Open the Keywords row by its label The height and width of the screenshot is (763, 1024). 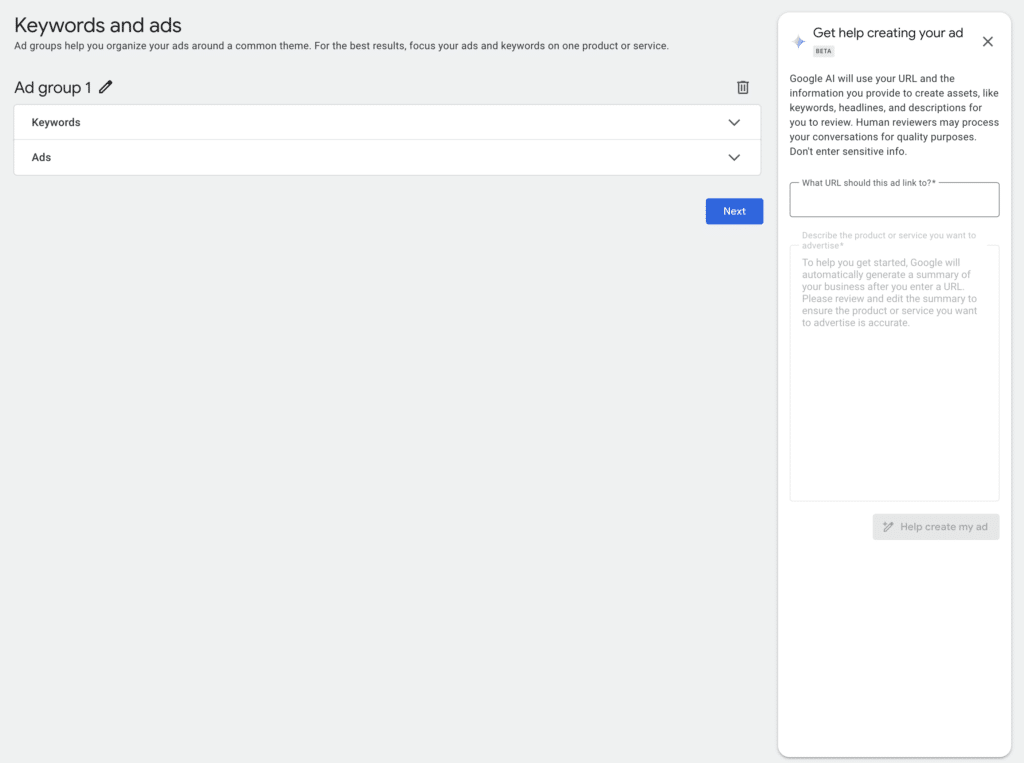tap(56, 123)
